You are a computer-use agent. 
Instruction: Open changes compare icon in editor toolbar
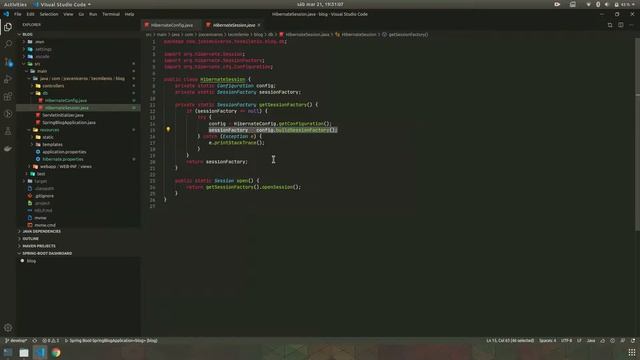point(610,25)
